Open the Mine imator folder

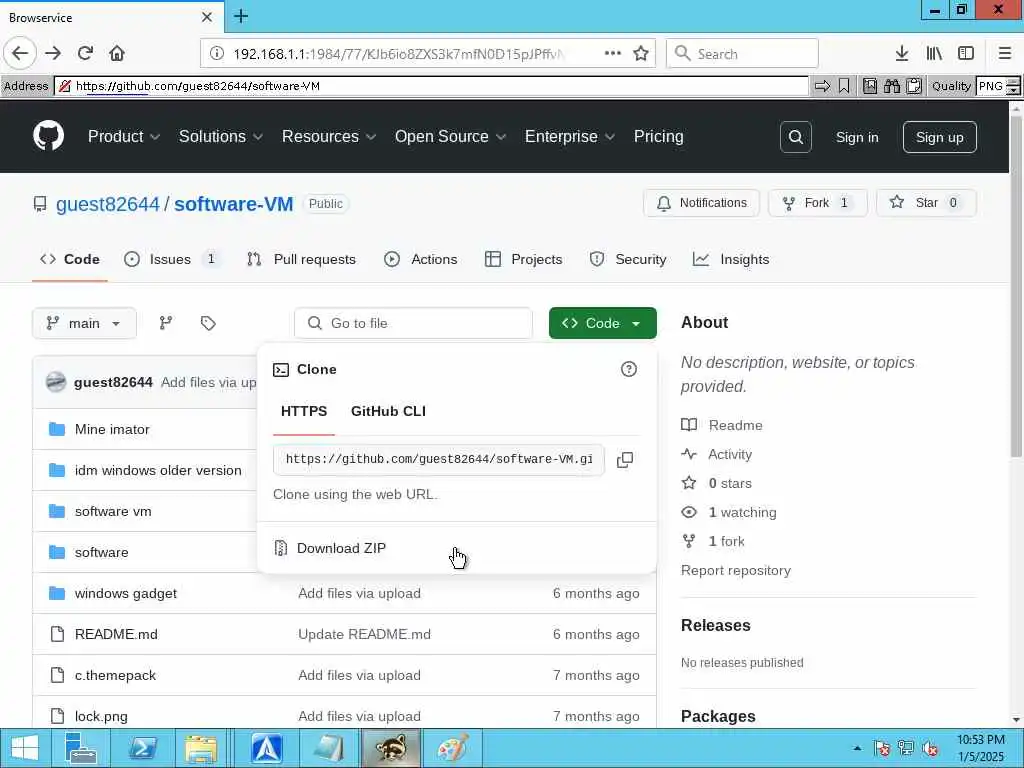coord(112,430)
